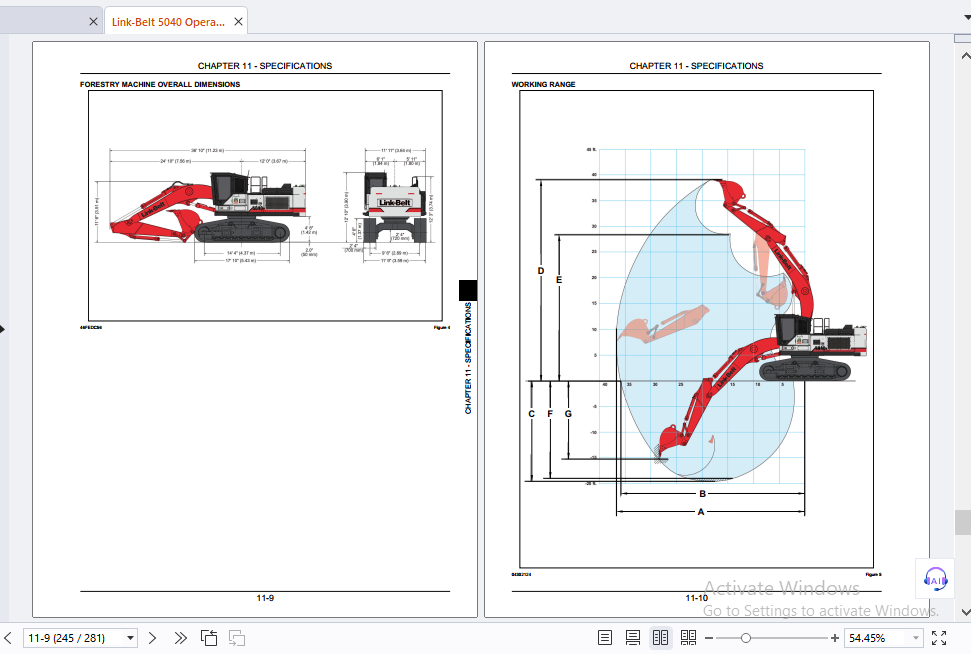
Task: Click the forestry machine dimensions figure
Action: point(265,206)
